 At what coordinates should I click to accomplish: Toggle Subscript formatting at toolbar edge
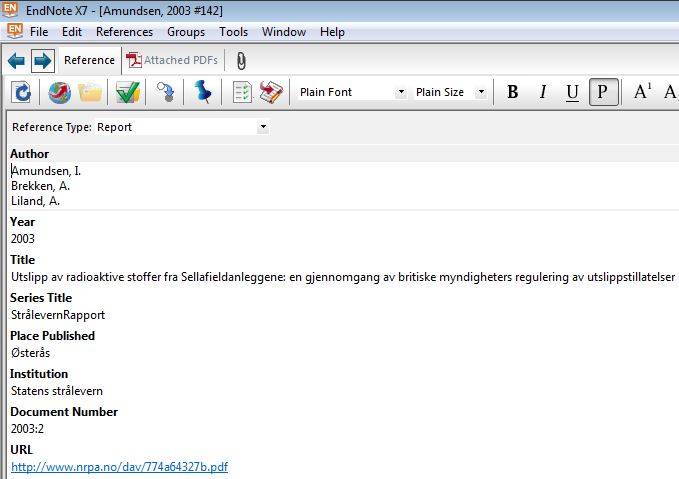coord(670,92)
